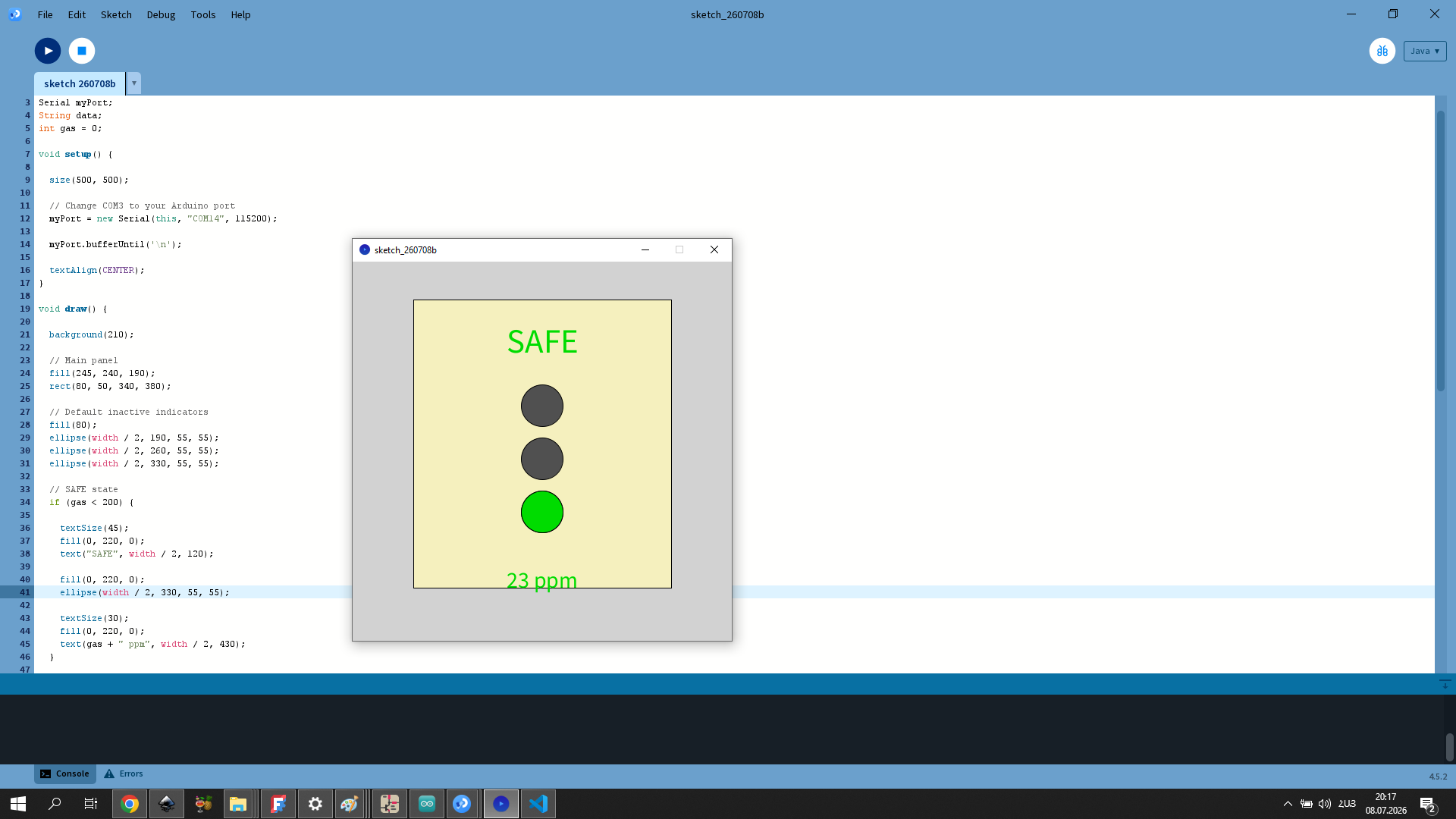
Task: Select the sketch_260708b editor tab
Action: coord(80,83)
